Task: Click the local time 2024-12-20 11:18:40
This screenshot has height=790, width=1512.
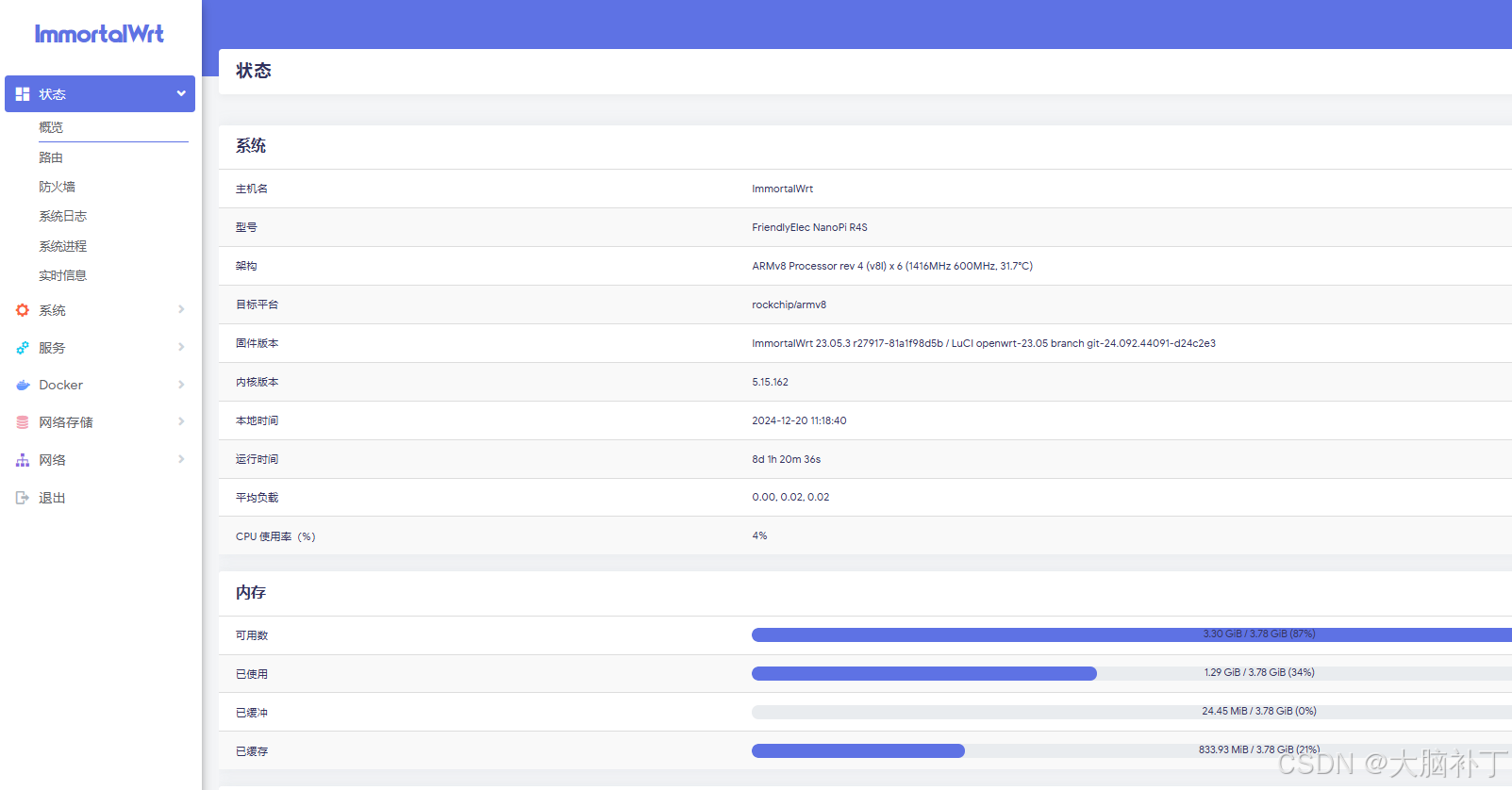Action: (799, 420)
